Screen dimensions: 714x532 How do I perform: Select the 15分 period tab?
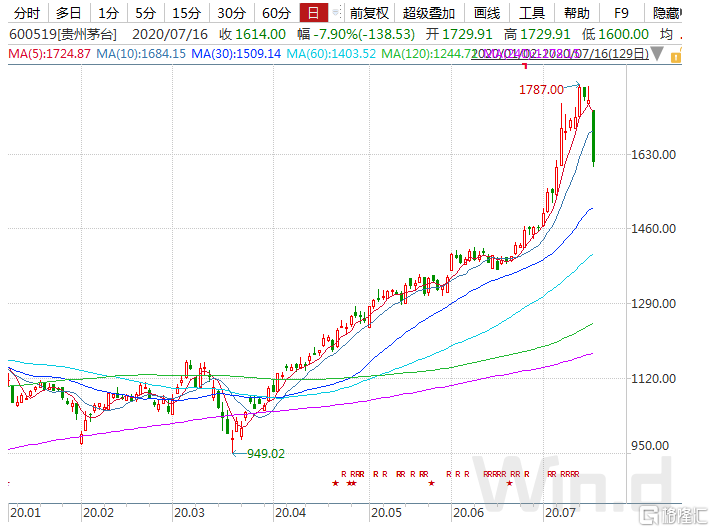point(186,13)
